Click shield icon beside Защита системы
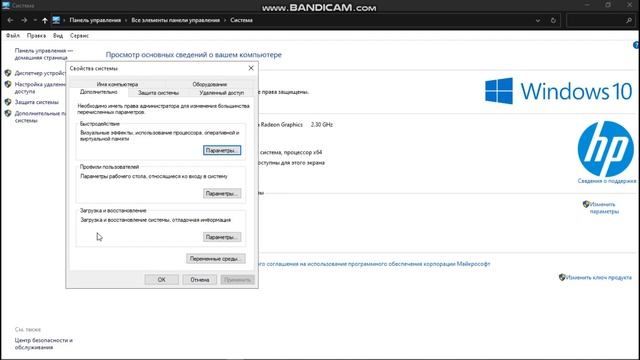The width and height of the screenshot is (640, 360). (x=8, y=102)
